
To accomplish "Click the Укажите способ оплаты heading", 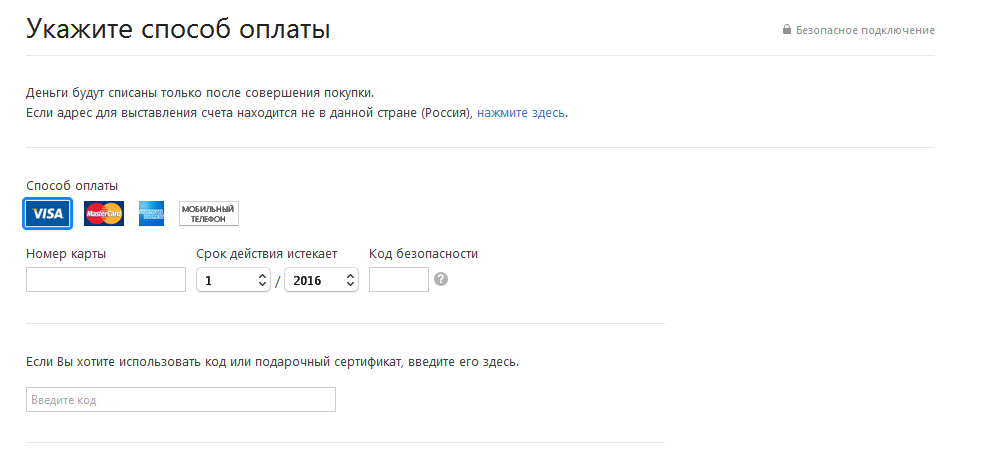I will point(178,29).
